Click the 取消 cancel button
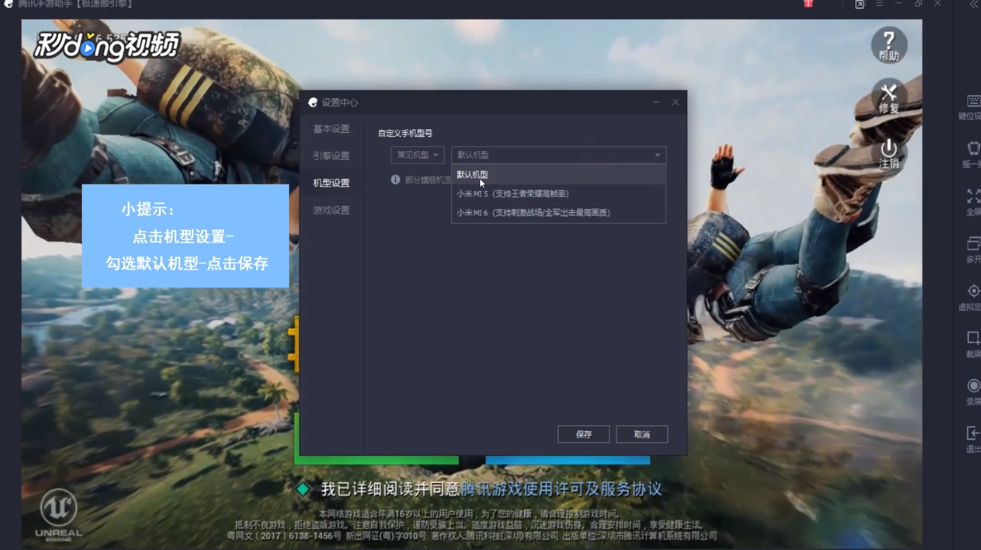Screen dimensions: 981x550 (642, 434)
